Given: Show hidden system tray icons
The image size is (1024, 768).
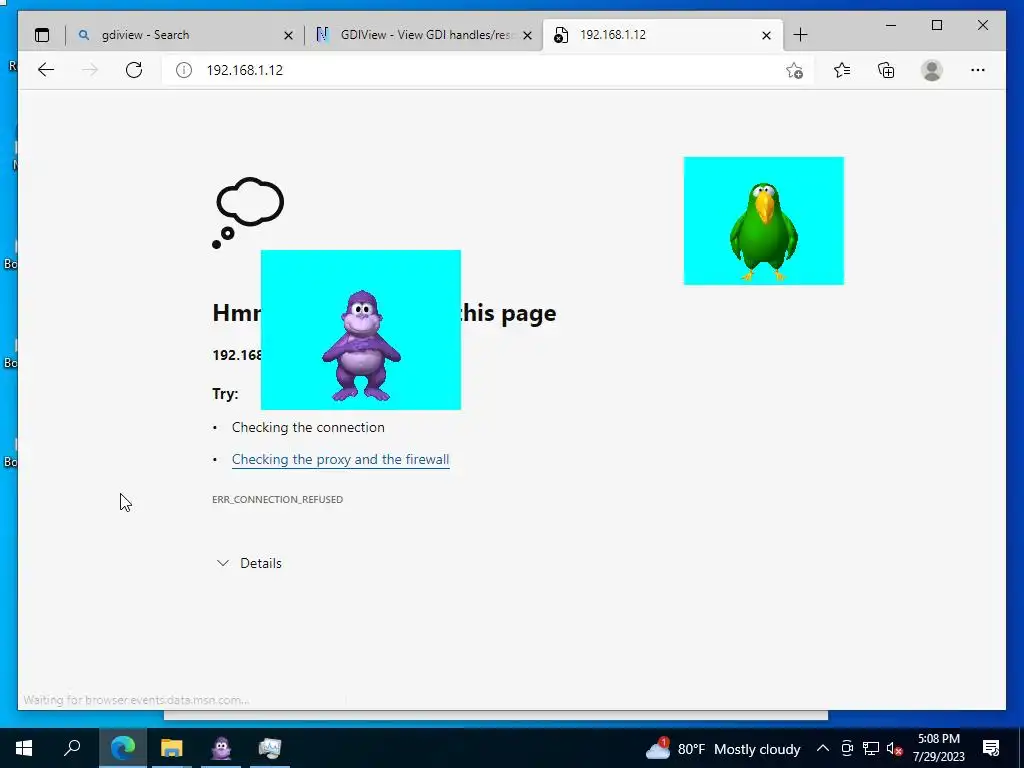Looking at the screenshot, I should coord(823,748).
